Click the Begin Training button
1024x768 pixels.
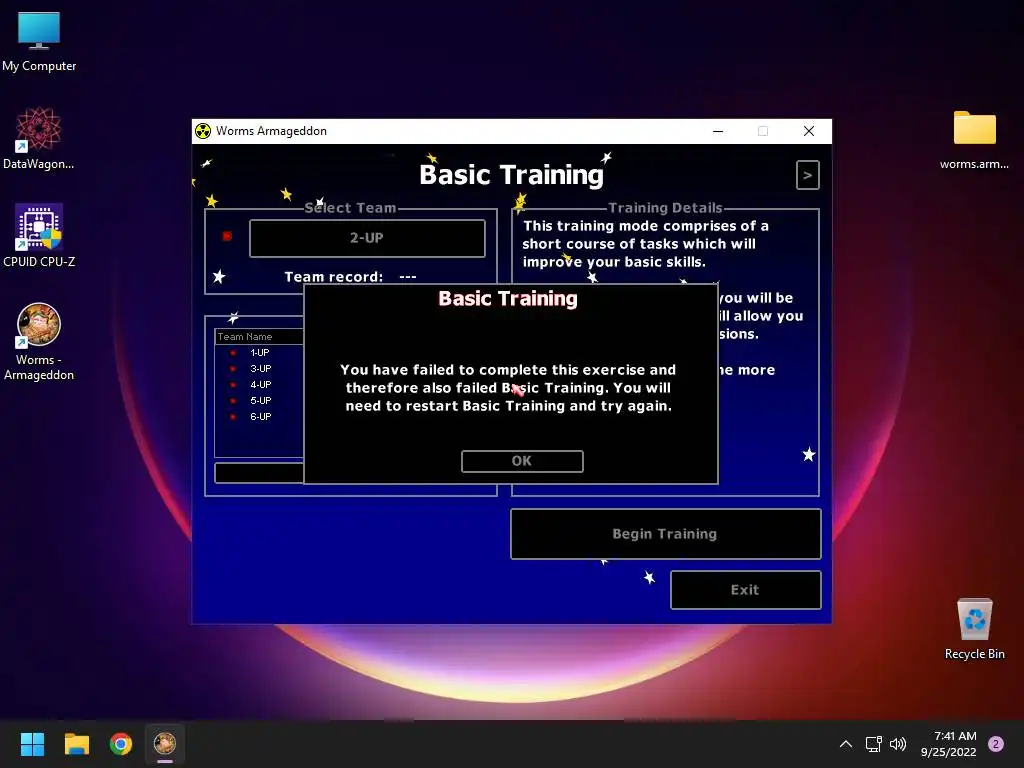[665, 534]
